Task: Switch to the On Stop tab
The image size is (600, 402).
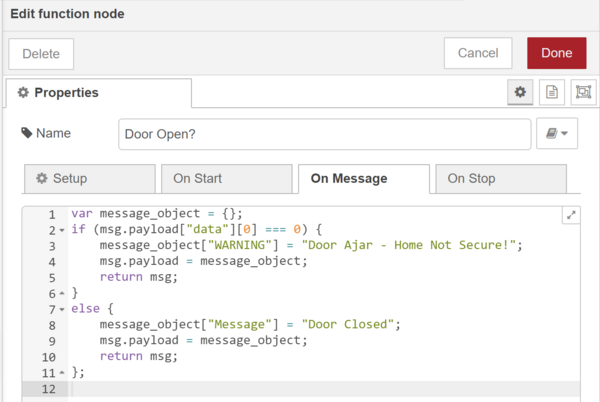Action: click(499, 179)
